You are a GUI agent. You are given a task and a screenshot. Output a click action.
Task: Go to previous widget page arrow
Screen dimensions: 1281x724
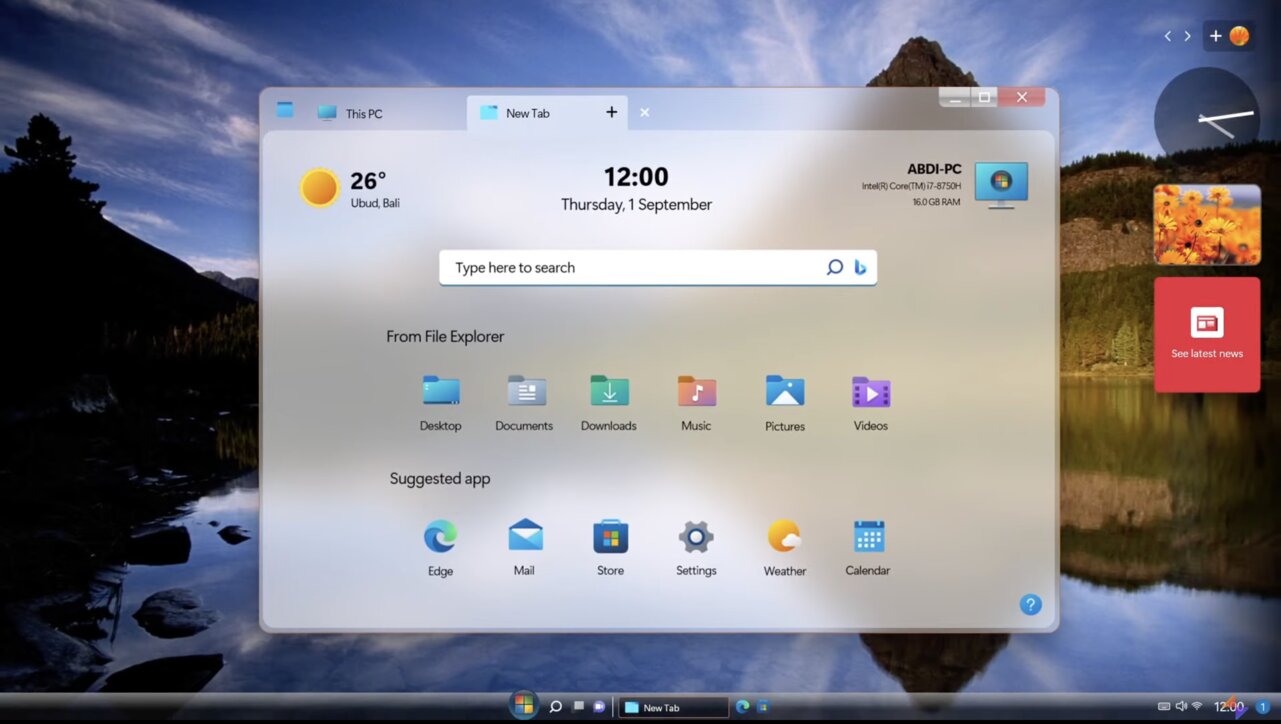click(1167, 36)
